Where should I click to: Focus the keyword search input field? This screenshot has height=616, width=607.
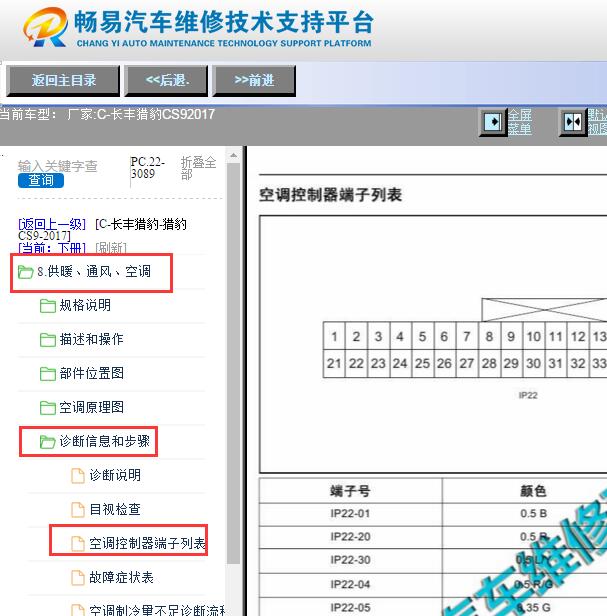[57, 166]
